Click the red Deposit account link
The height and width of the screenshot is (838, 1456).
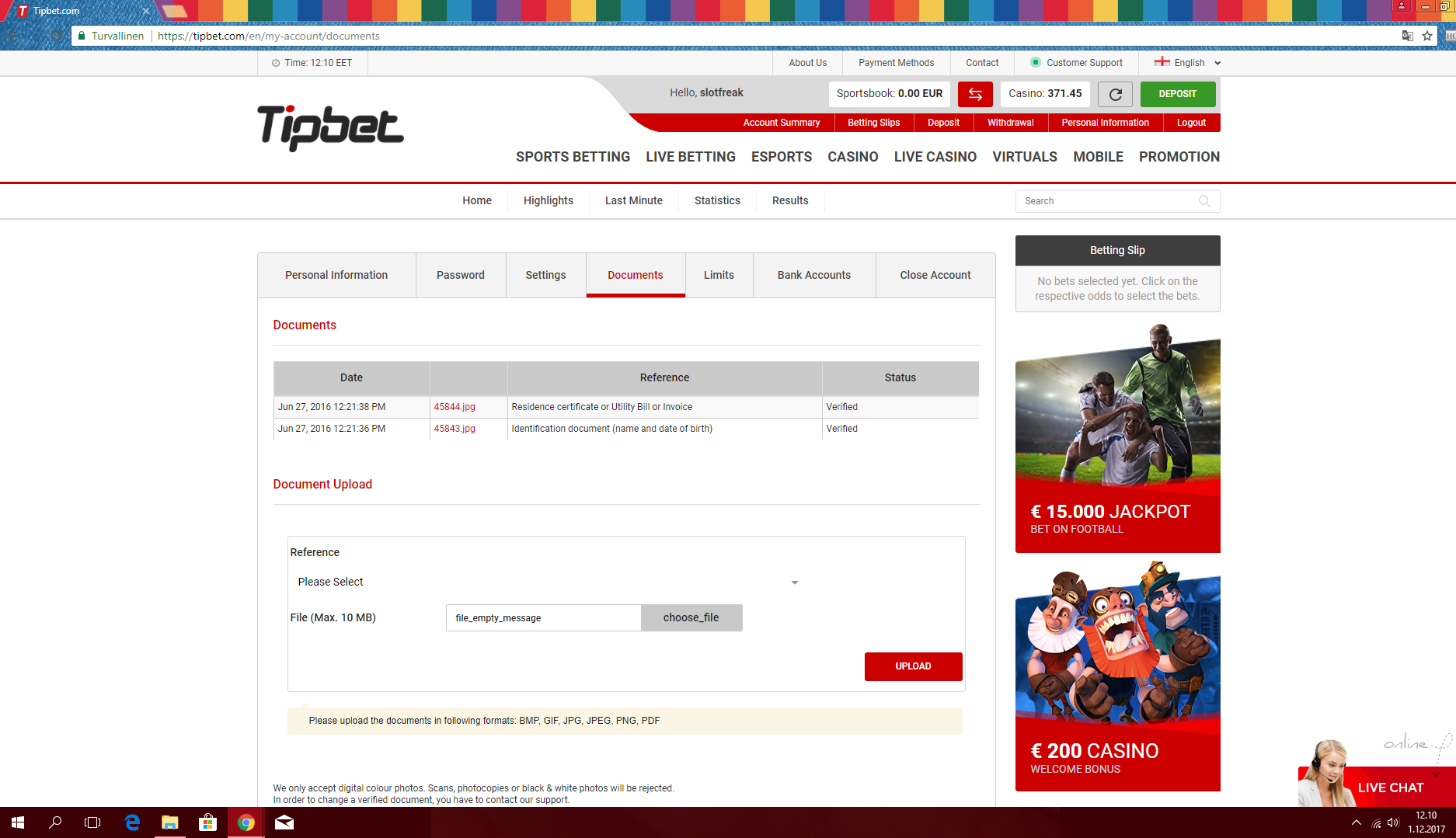(x=943, y=123)
